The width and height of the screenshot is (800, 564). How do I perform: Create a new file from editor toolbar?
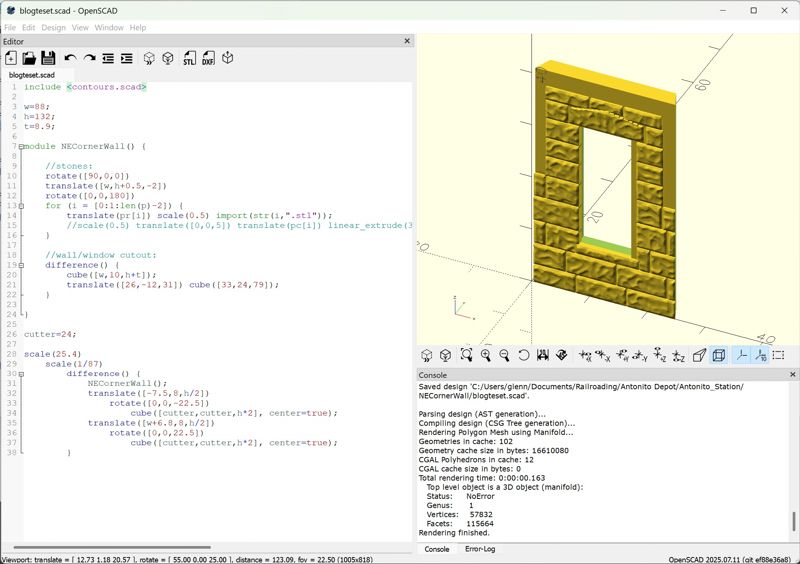pyautogui.click(x=11, y=58)
